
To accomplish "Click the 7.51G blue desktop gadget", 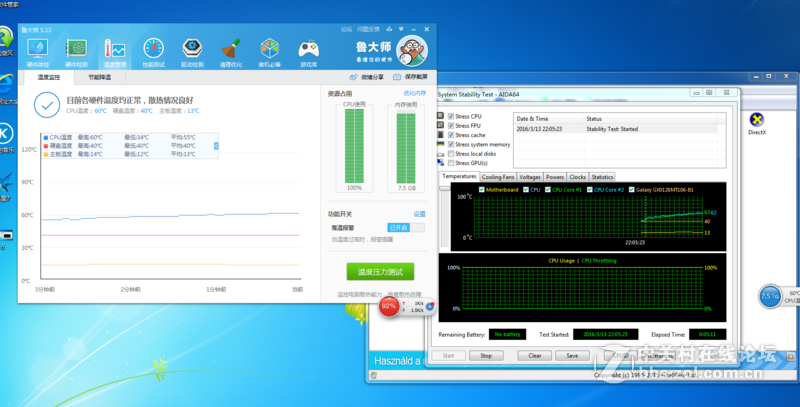I will tap(770, 296).
